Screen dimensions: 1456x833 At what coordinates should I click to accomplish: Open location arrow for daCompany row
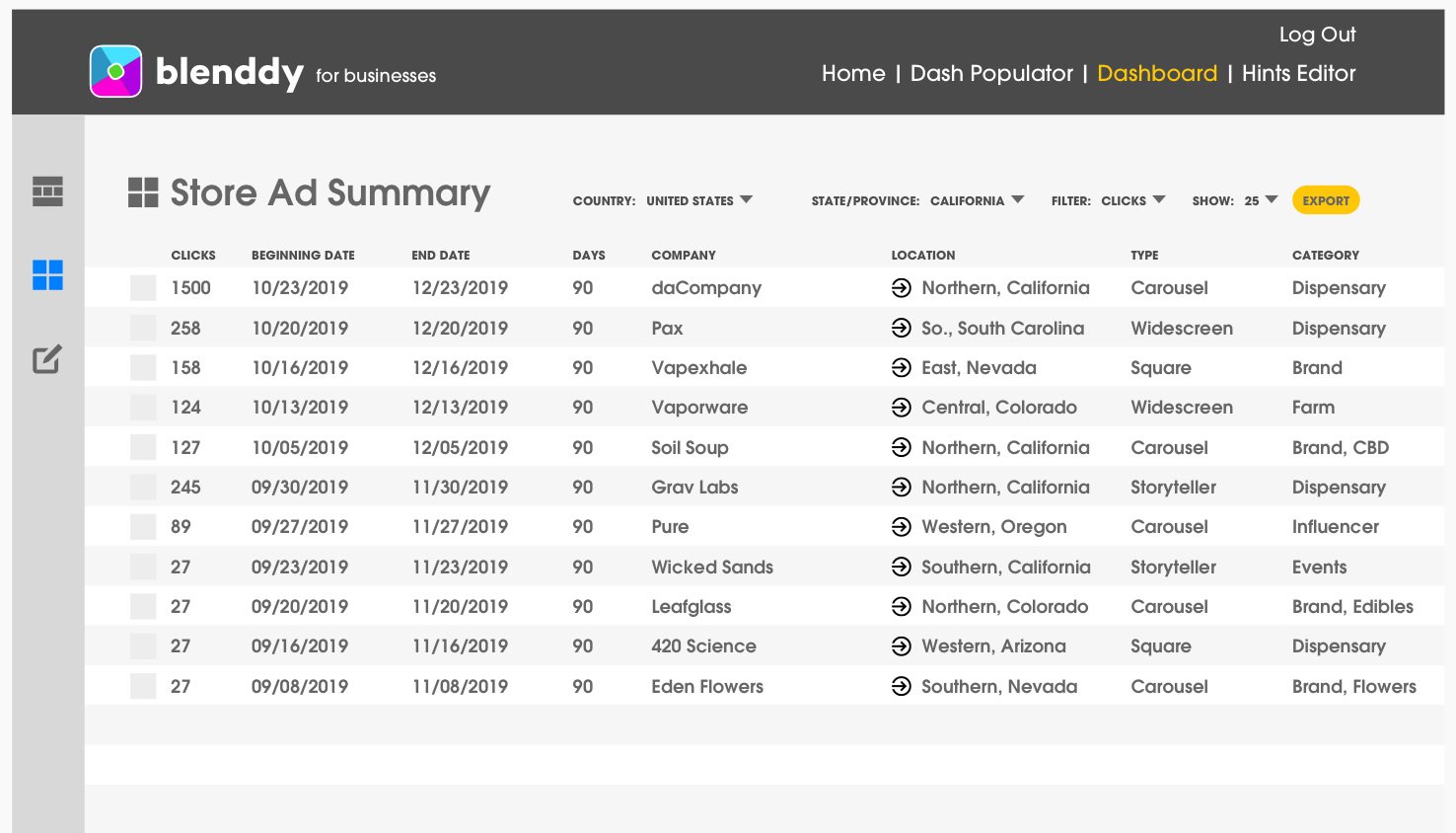[x=901, y=288]
